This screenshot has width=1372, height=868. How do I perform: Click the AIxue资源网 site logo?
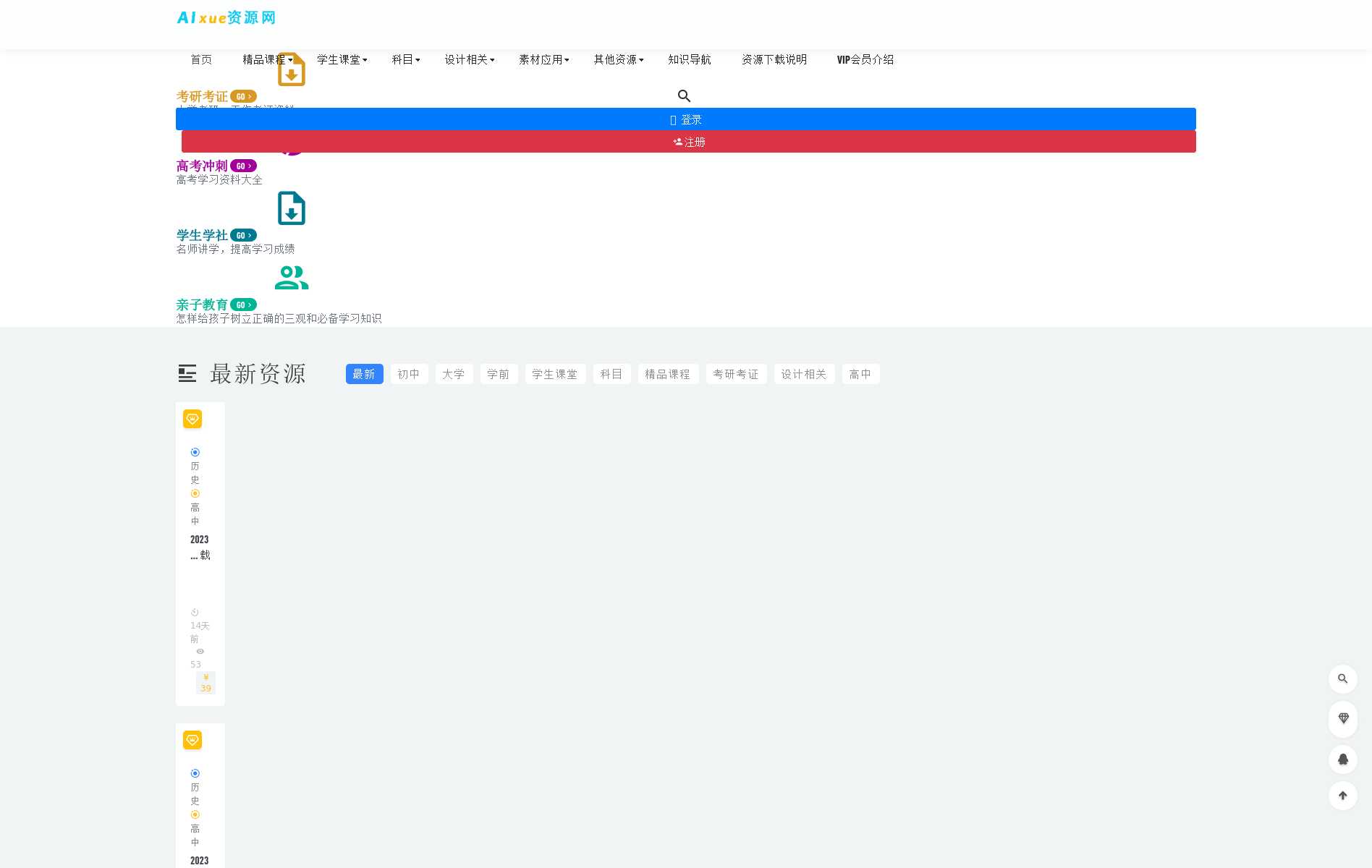[226, 17]
